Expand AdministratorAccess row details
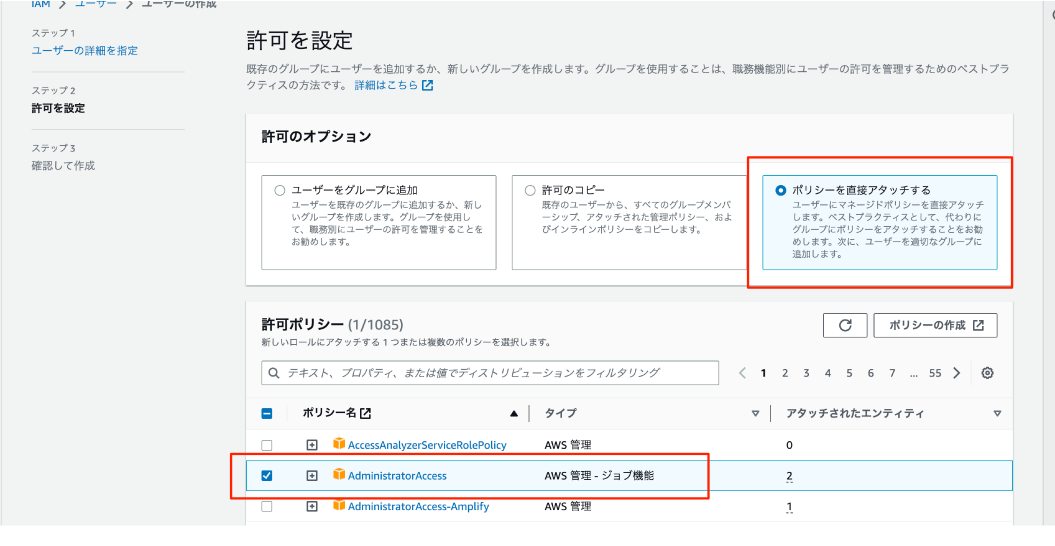 coord(312,476)
